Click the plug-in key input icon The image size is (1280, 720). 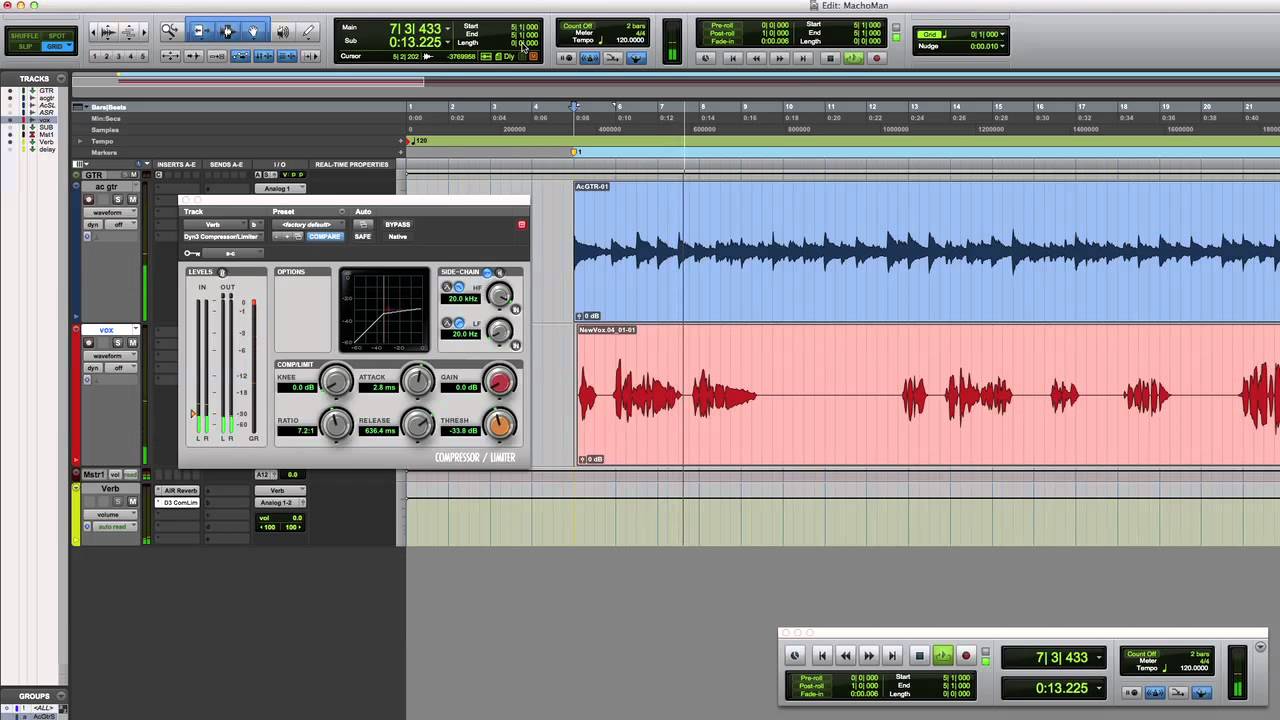(192, 253)
